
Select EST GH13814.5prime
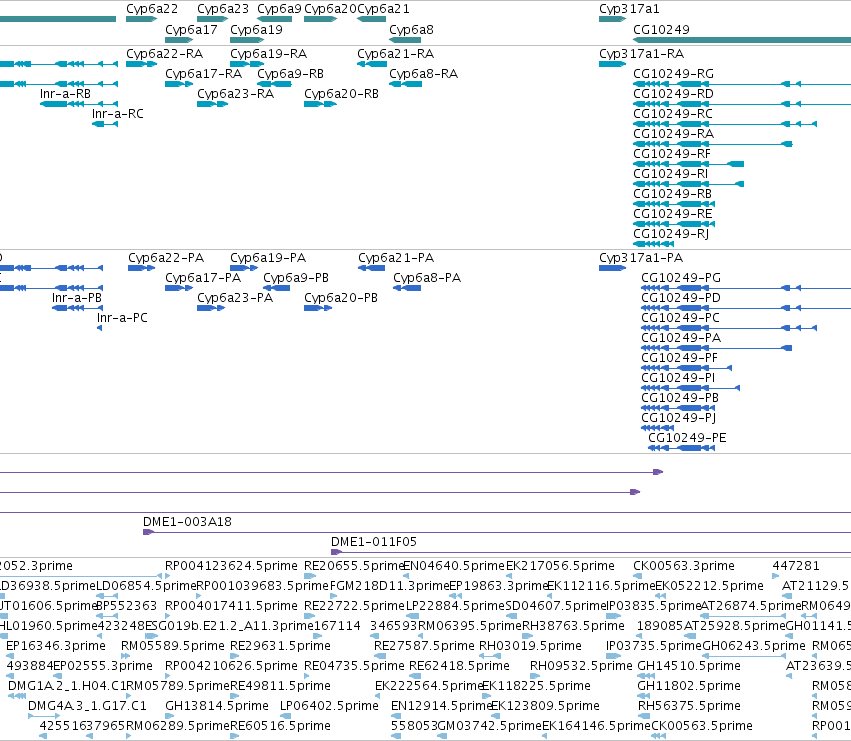click(x=169, y=716)
